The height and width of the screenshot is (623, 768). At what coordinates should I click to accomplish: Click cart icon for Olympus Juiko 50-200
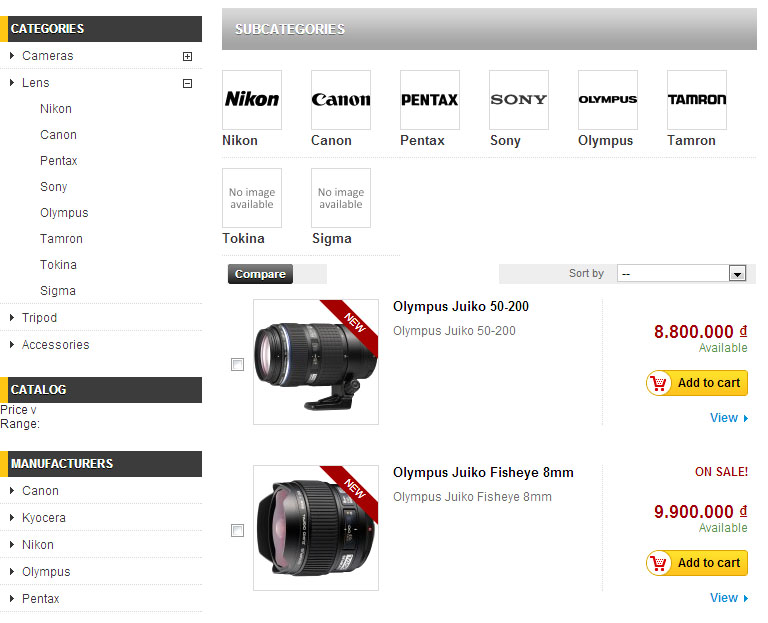659,383
